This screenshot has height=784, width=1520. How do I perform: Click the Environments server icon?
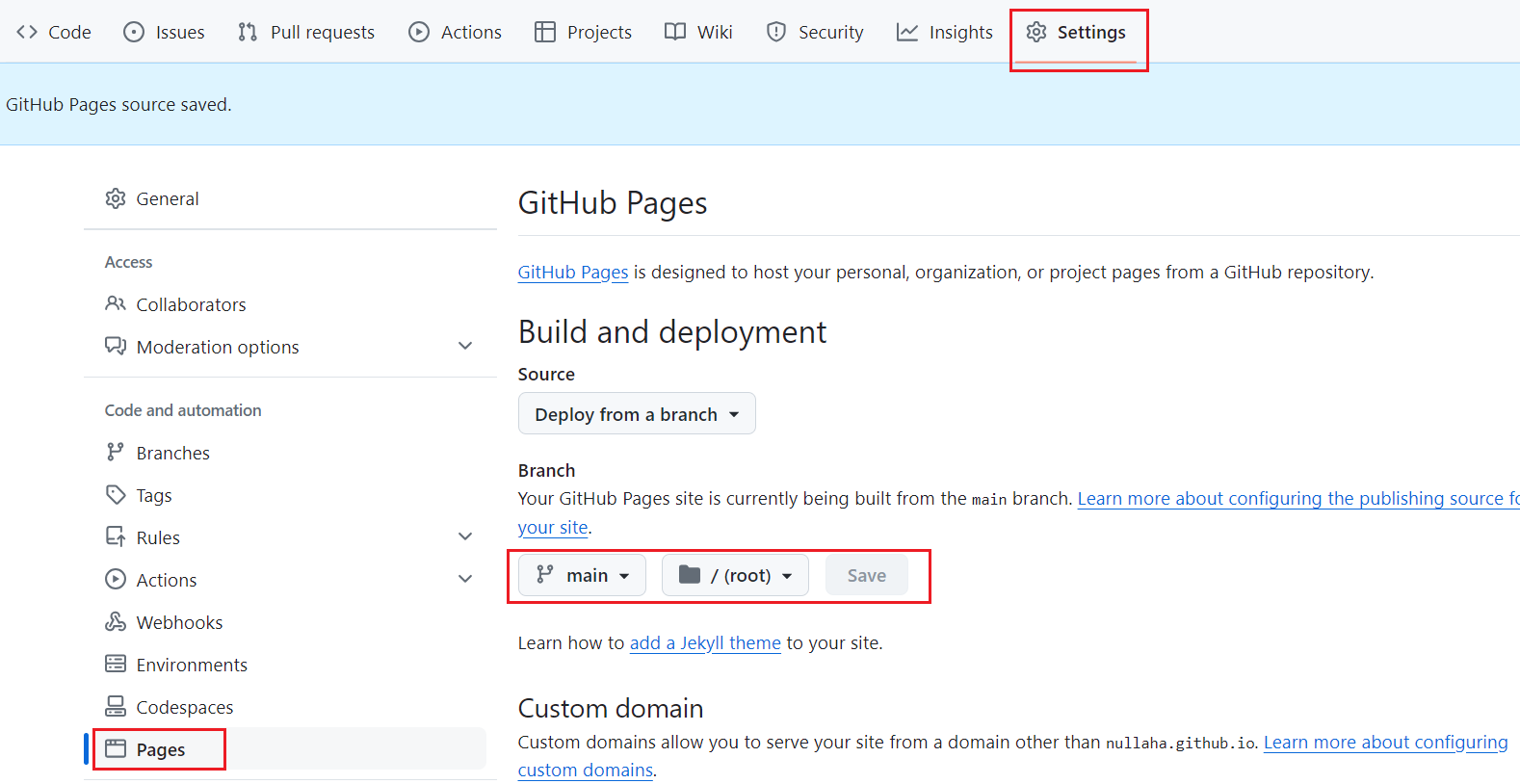[116, 664]
